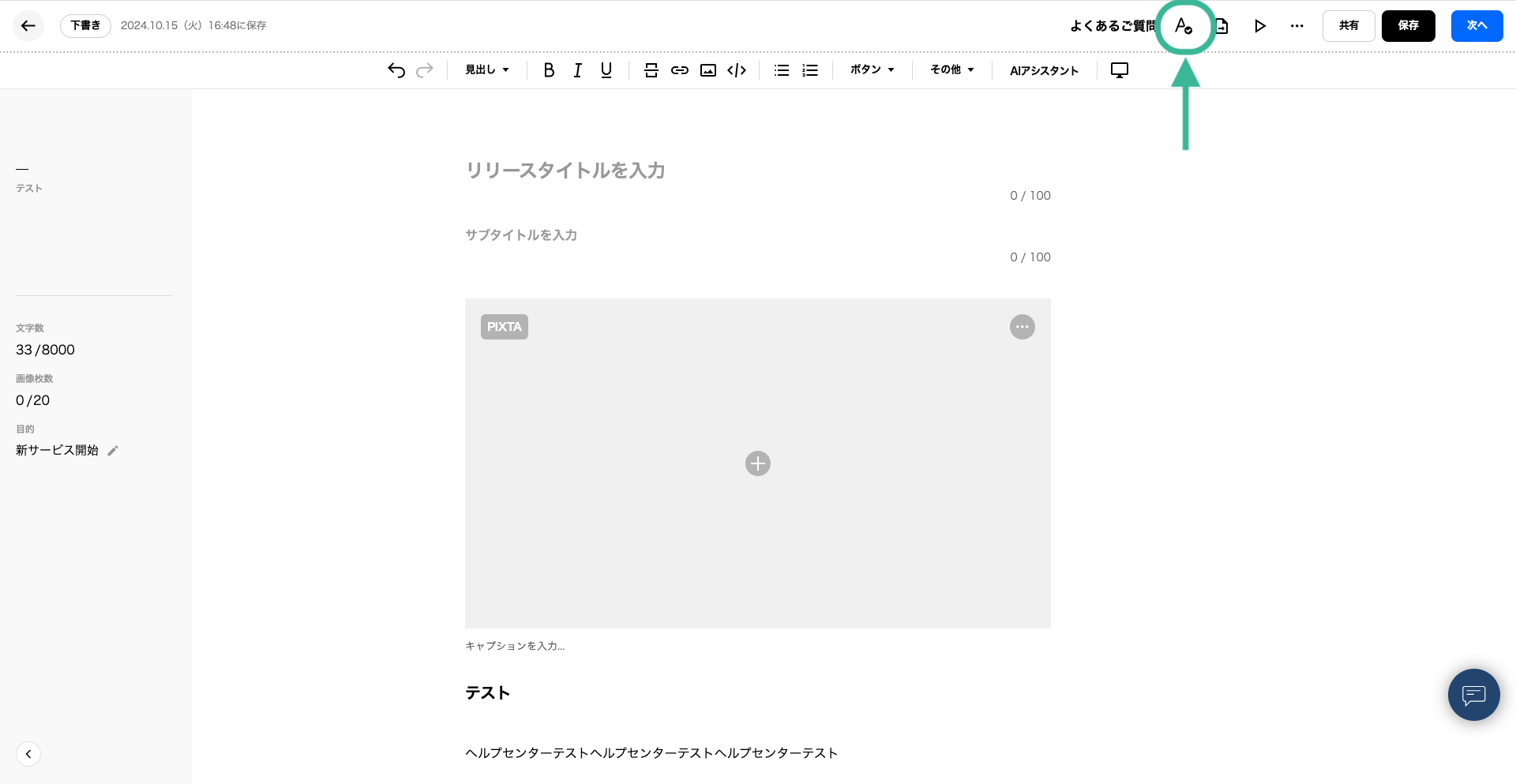Open the AIアシスタント menu
This screenshot has height=784, width=1516.
coord(1044,70)
